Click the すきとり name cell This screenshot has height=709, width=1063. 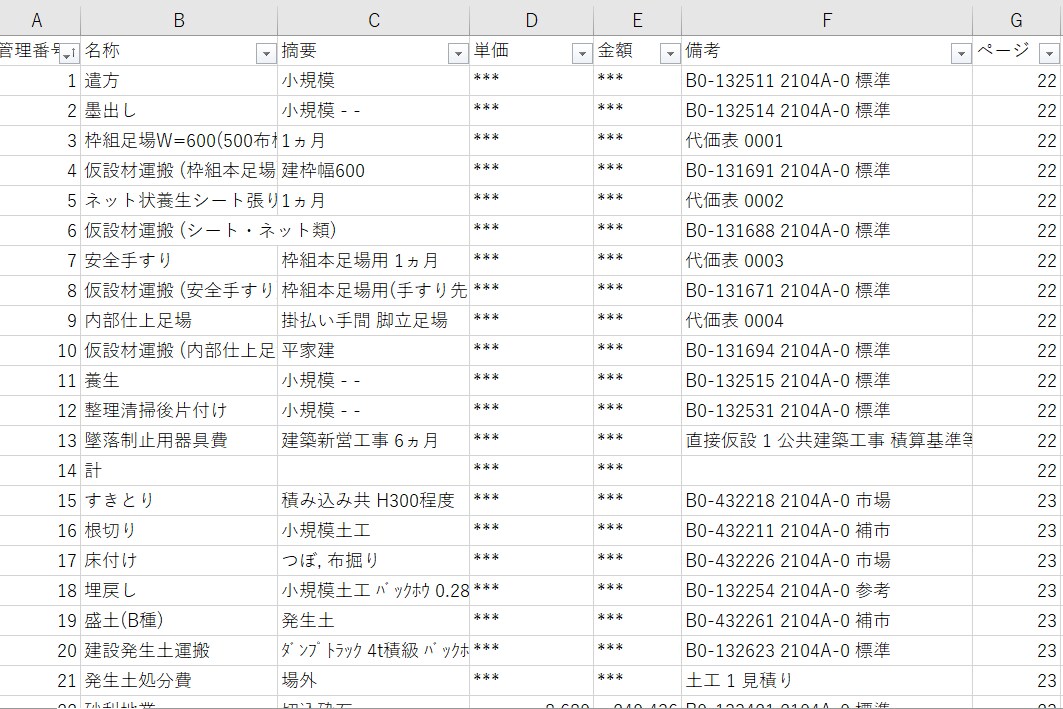click(179, 500)
